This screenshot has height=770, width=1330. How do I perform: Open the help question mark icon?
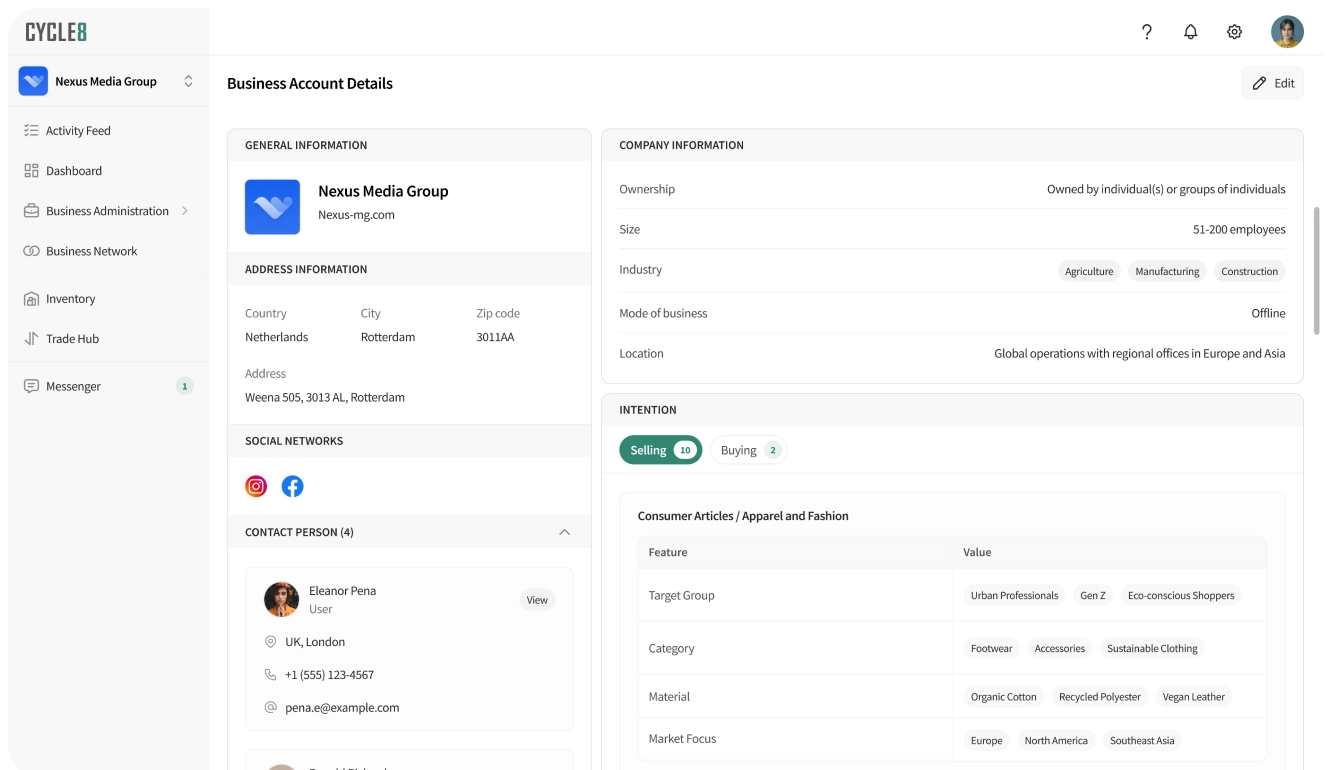pos(1147,32)
